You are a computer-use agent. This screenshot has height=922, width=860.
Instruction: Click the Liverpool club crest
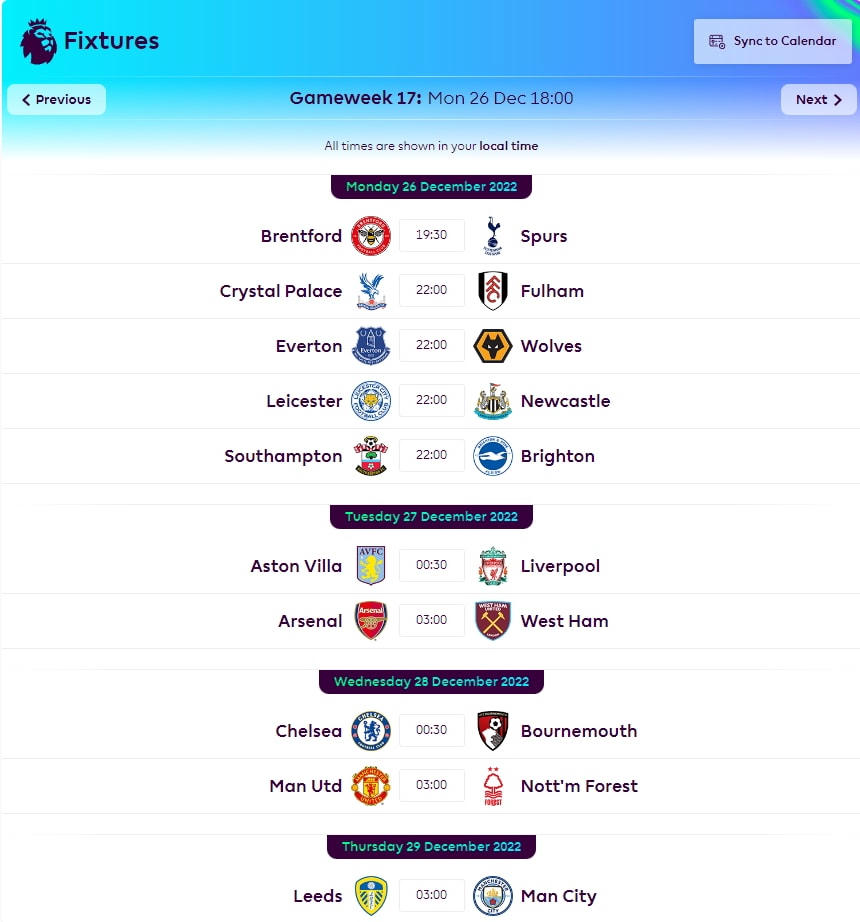tap(492, 566)
